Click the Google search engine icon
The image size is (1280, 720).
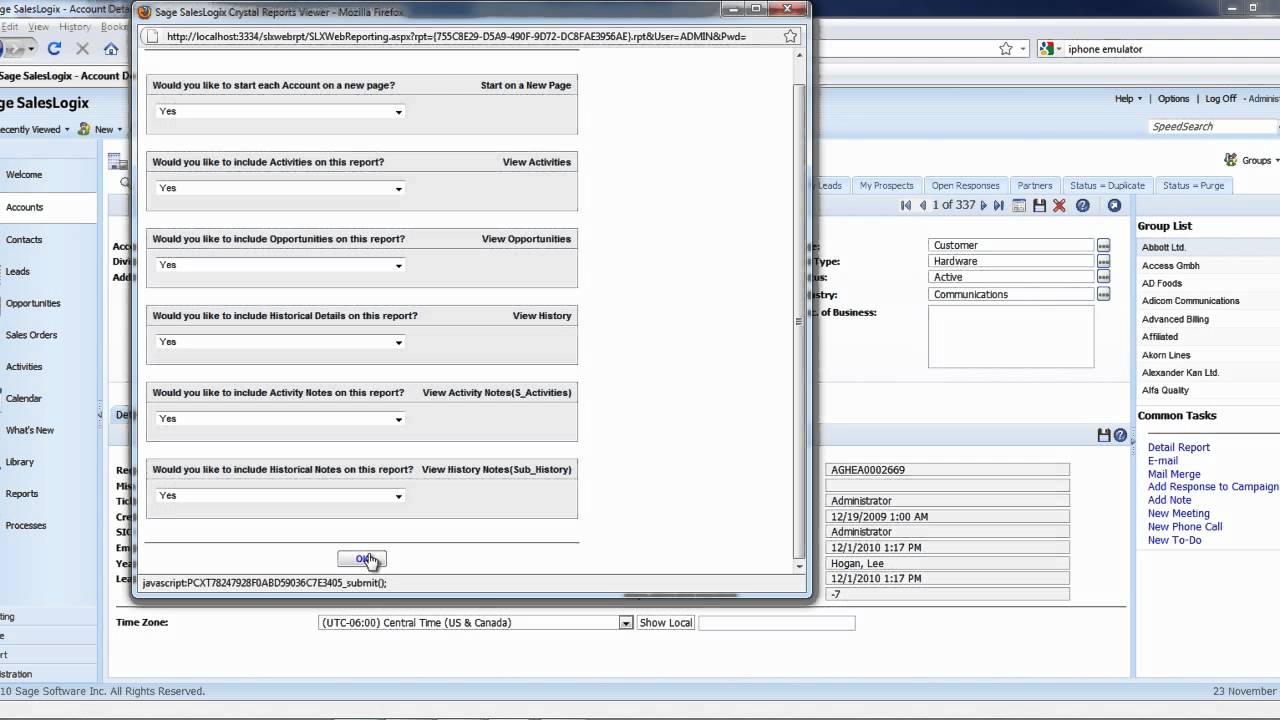[1046, 48]
